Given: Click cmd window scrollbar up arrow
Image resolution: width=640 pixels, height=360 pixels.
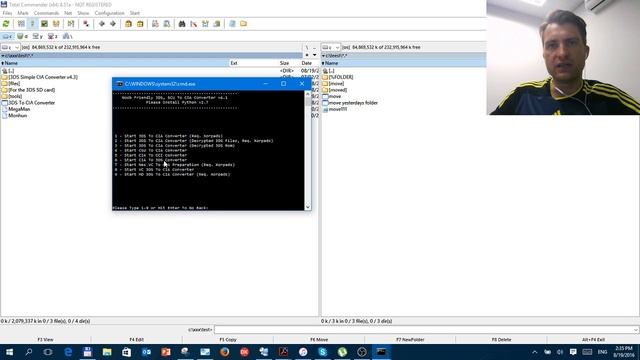Looking at the screenshot, I should click(x=308, y=94).
